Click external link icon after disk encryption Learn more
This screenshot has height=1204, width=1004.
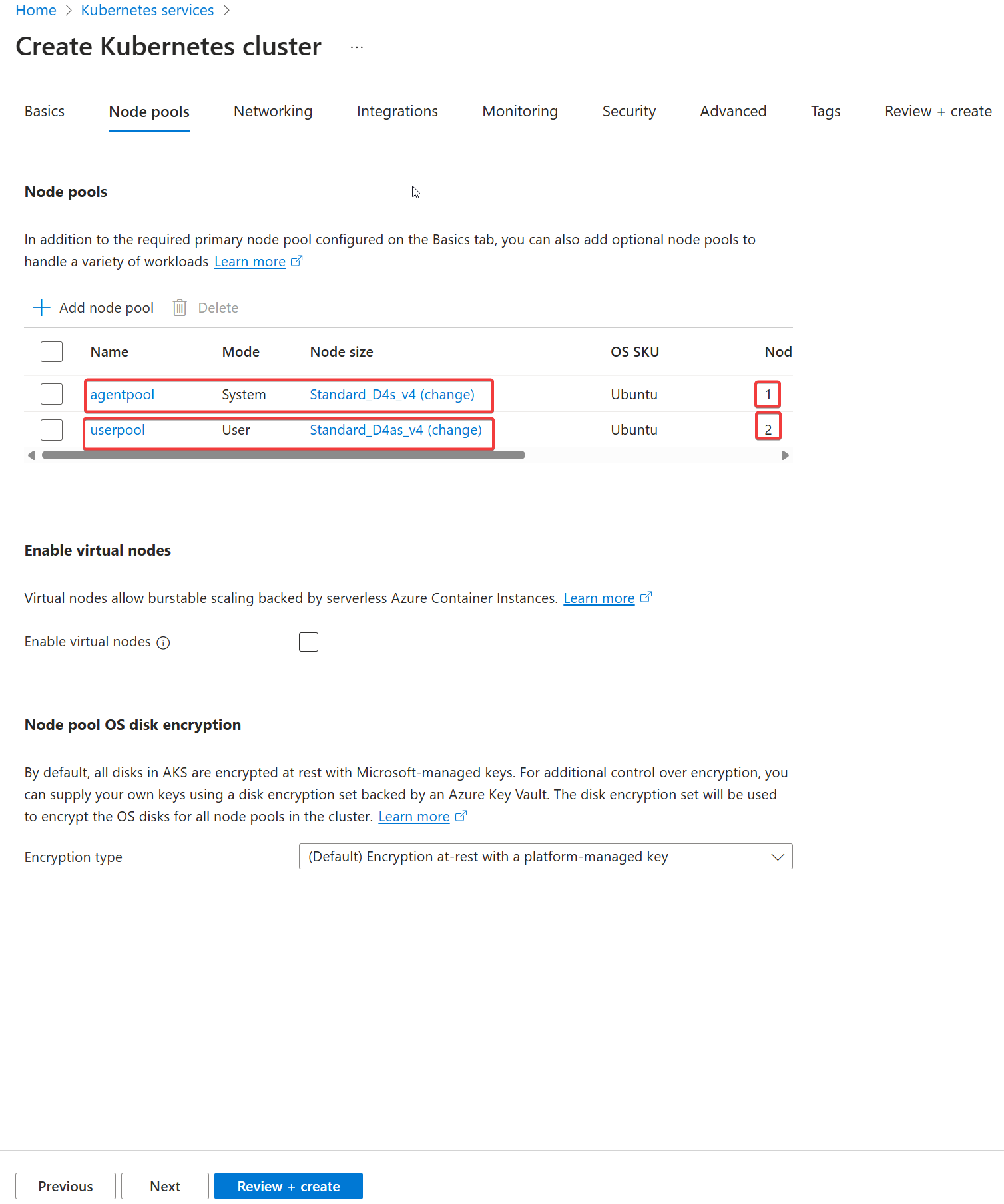tap(461, 816)
